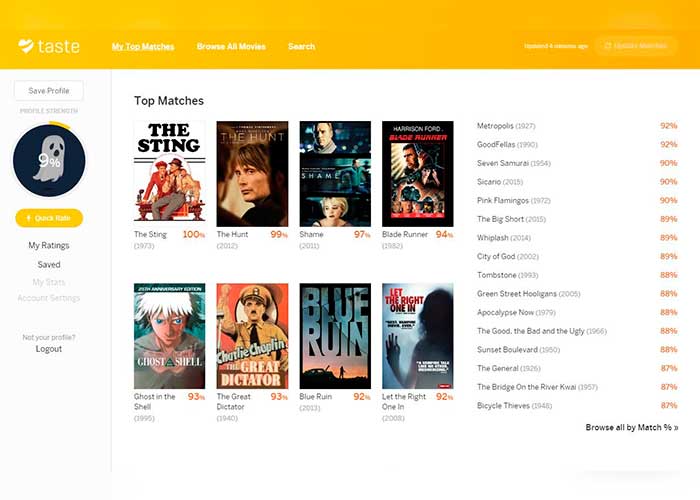
Task: Open Ghost in the Shell poster
Action: pos(169,336)
